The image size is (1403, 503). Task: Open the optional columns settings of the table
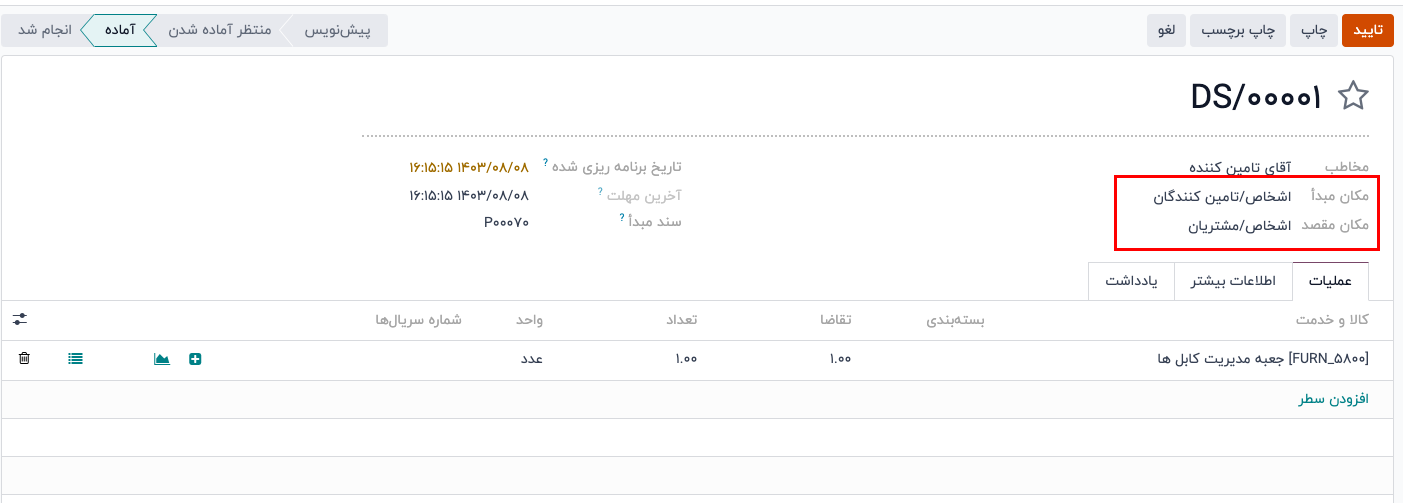[x=20, y=319]
